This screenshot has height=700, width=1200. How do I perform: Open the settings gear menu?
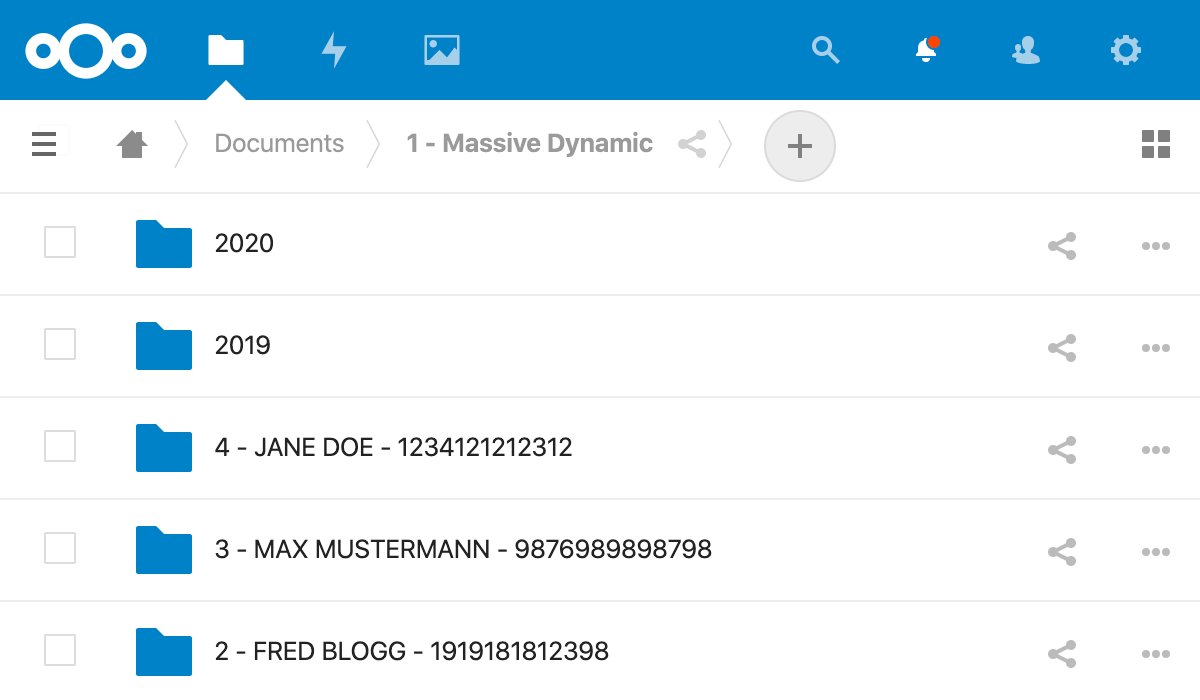(1126, 50)
